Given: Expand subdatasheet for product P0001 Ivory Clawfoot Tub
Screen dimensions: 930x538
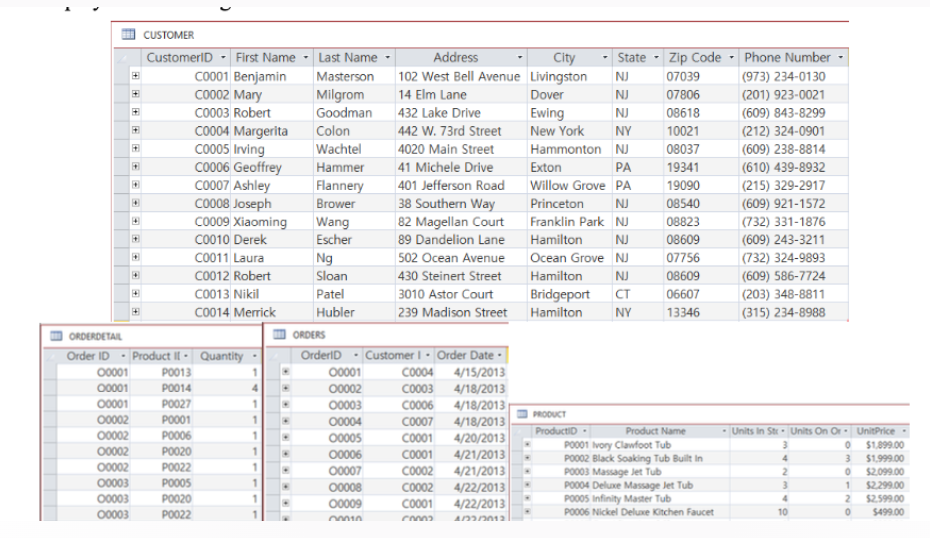Looking at the screenshot, I should point(527,444).
